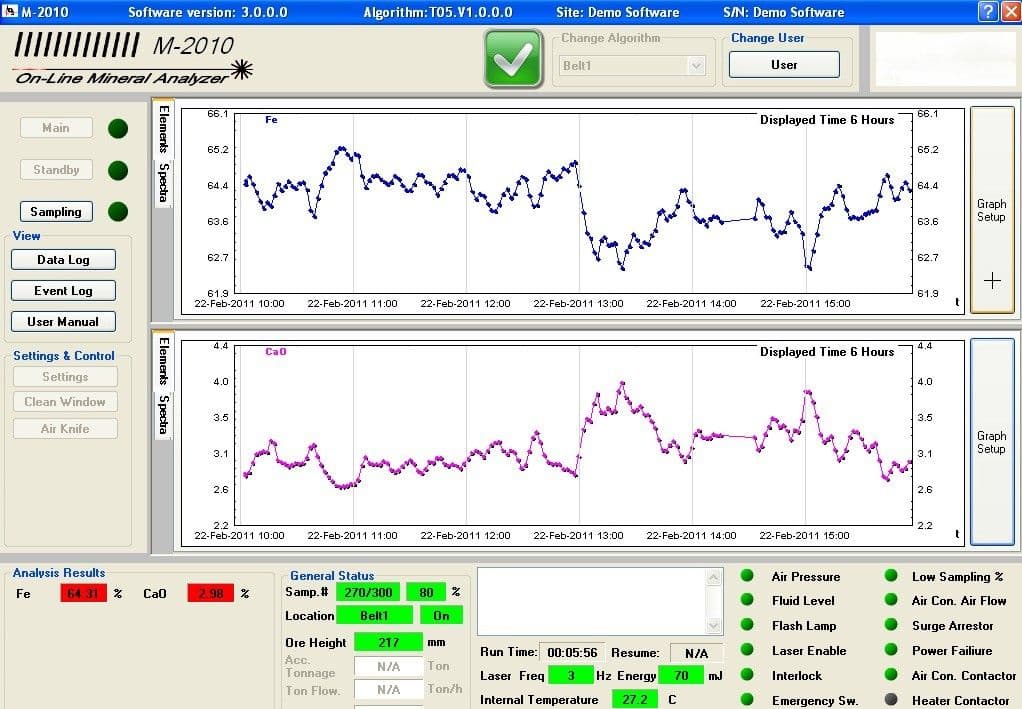Open the Change Algorithm Belt1 dropdown
This screenshot has width=1022, height=709.
pyautogui.click(x=697, y=65)
